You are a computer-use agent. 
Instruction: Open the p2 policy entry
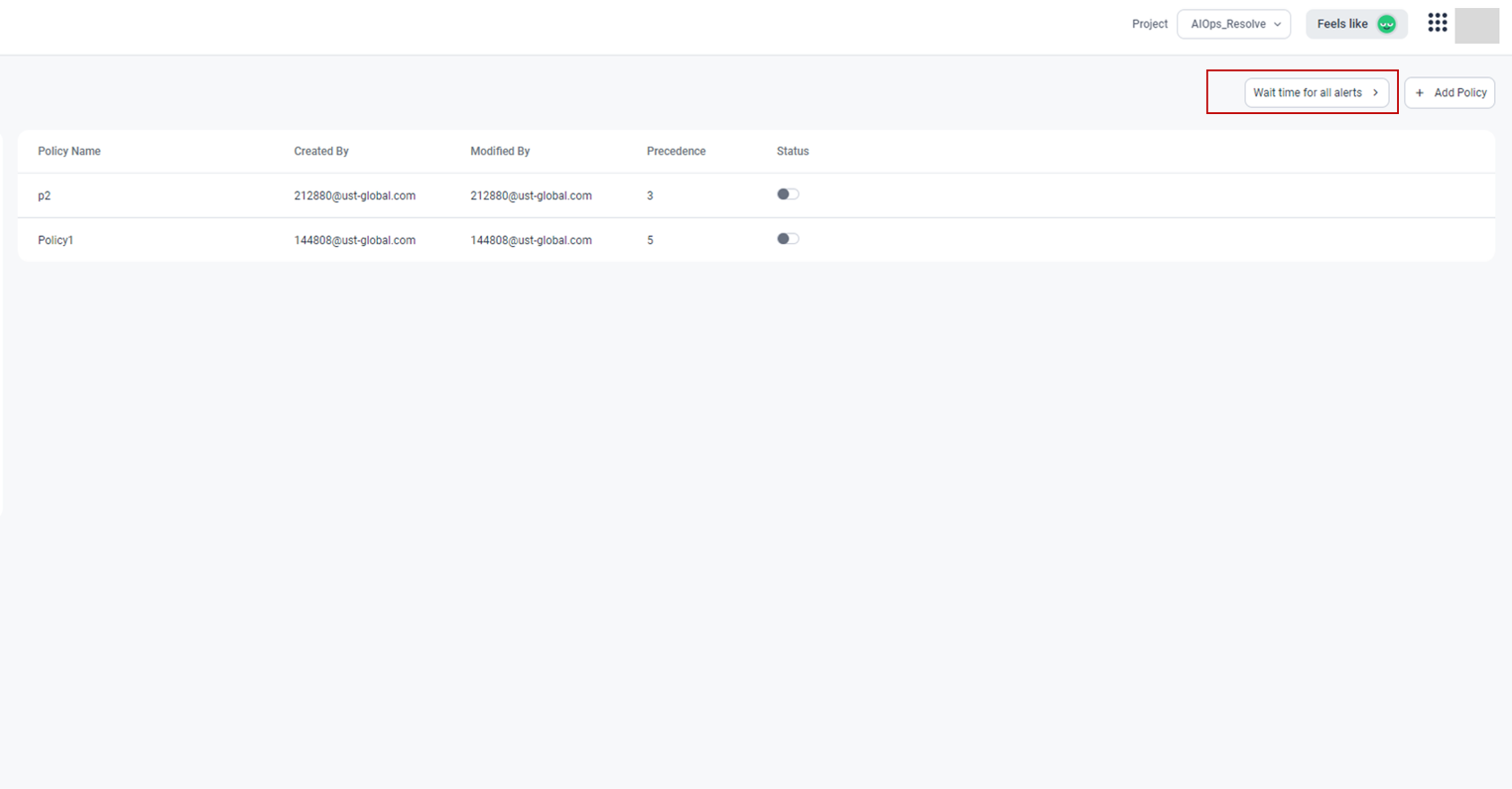tap(44, 196)
